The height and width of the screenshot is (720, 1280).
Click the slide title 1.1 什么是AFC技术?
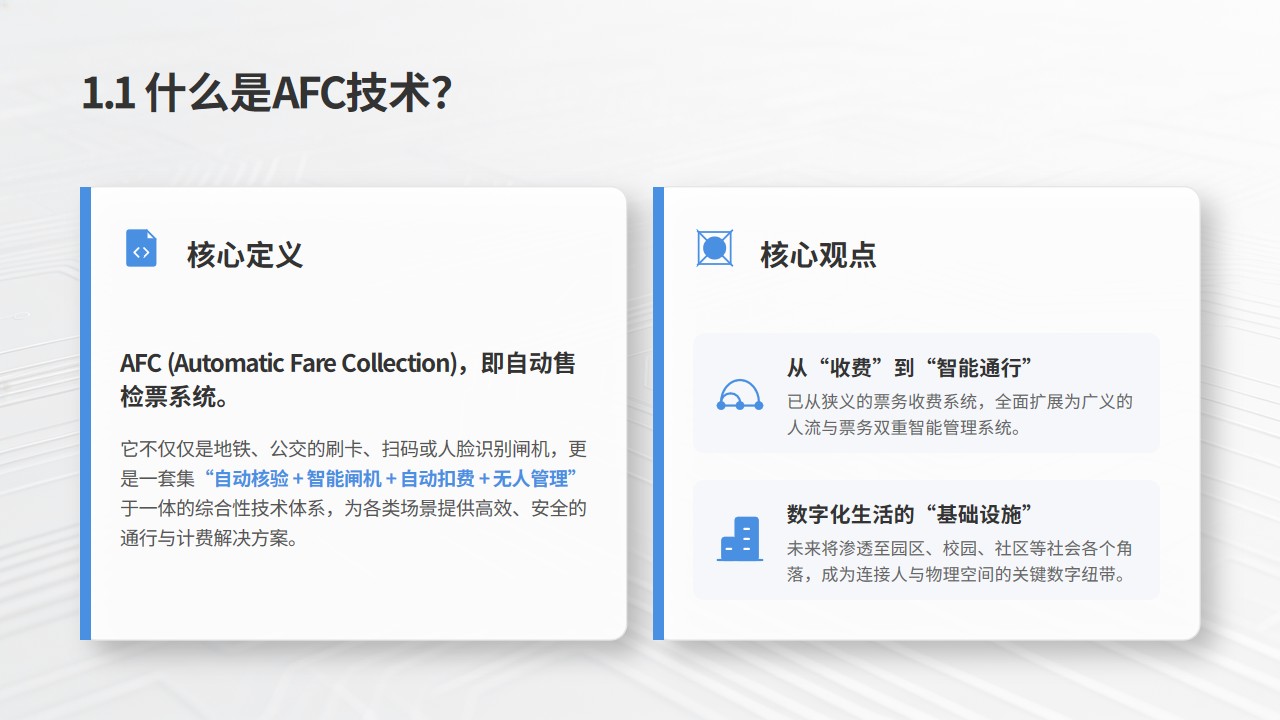point(267,94)
